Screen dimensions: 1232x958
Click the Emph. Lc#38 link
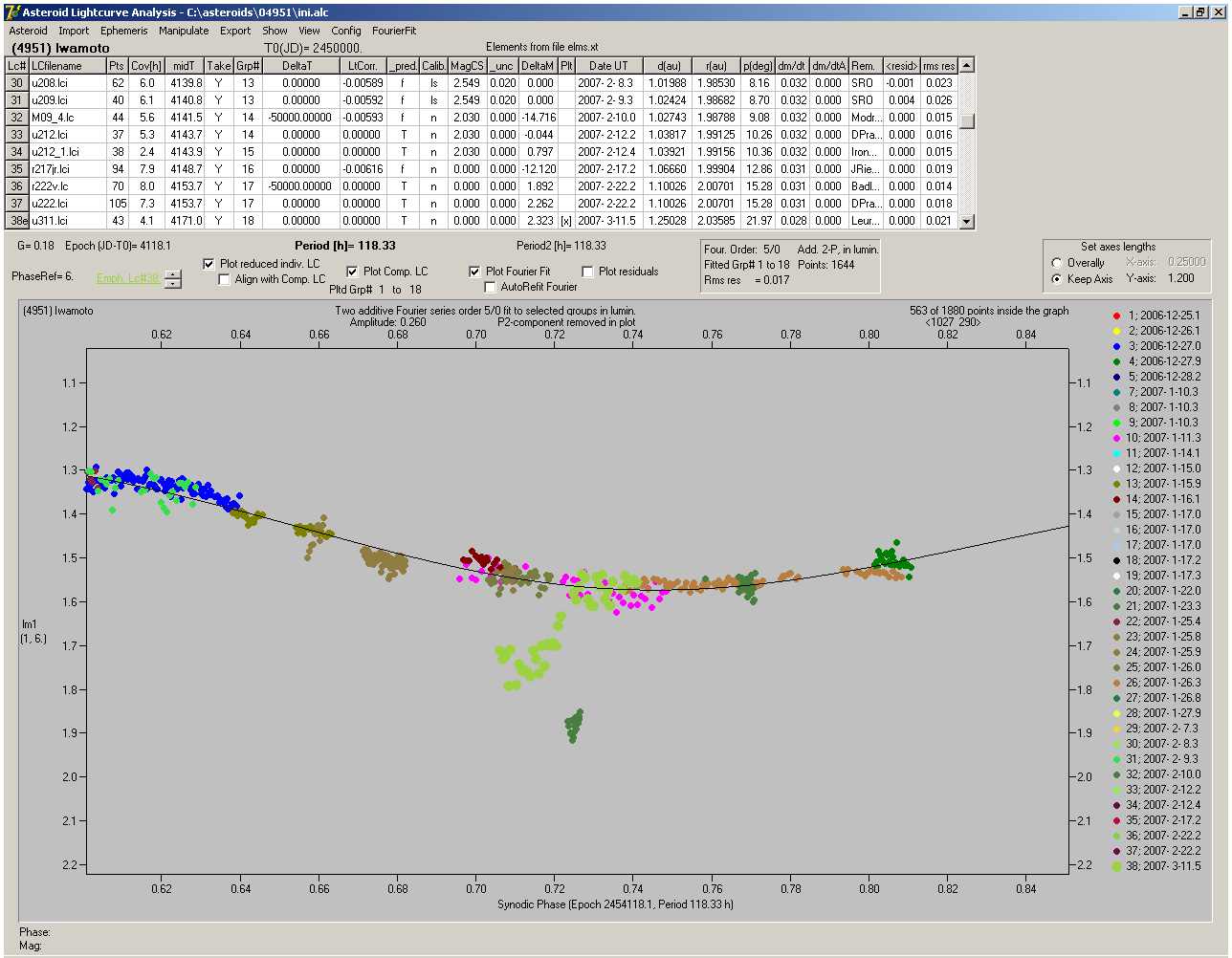128,279
